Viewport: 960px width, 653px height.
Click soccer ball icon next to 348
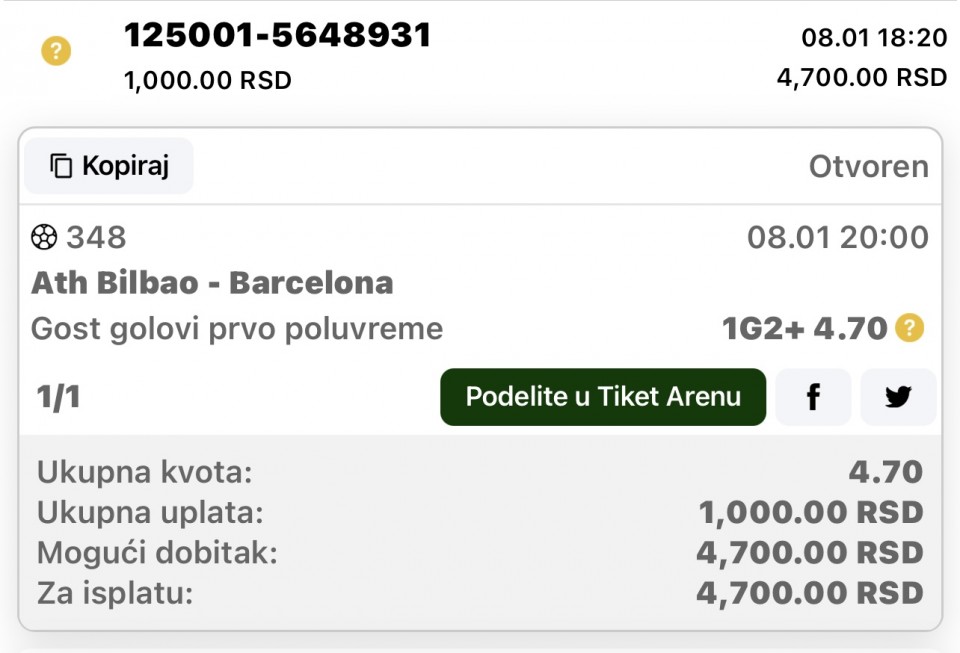pyautogui.click(x=44, y=237)
